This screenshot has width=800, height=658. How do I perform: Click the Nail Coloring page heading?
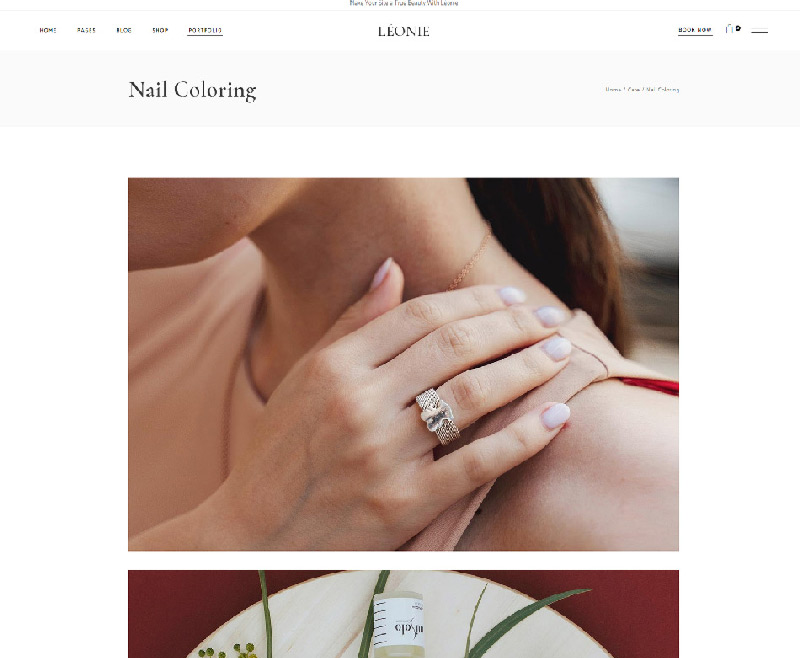(x=192, y=90)
